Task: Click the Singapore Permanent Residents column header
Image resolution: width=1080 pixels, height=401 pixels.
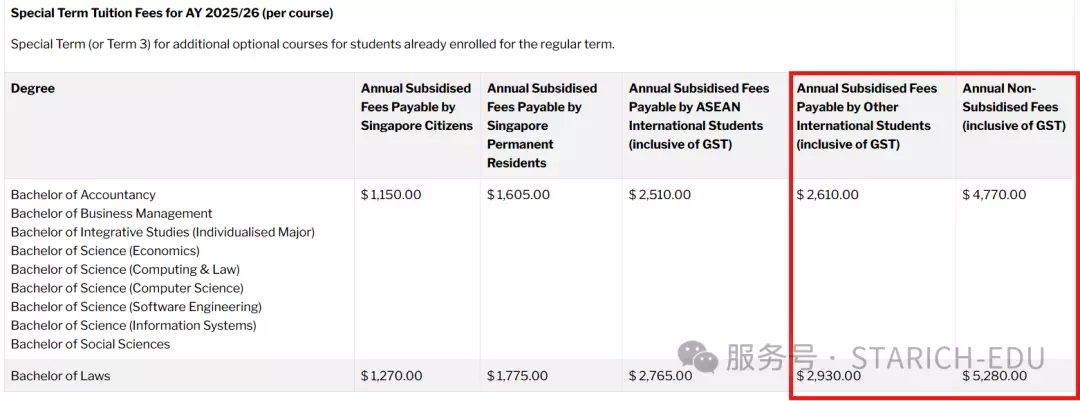Action: pos(542,125)
